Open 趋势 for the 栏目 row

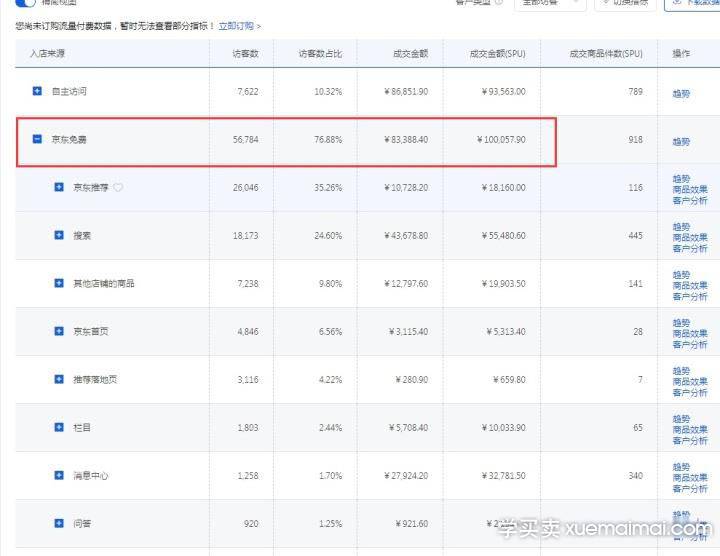(x=681, y=419)
